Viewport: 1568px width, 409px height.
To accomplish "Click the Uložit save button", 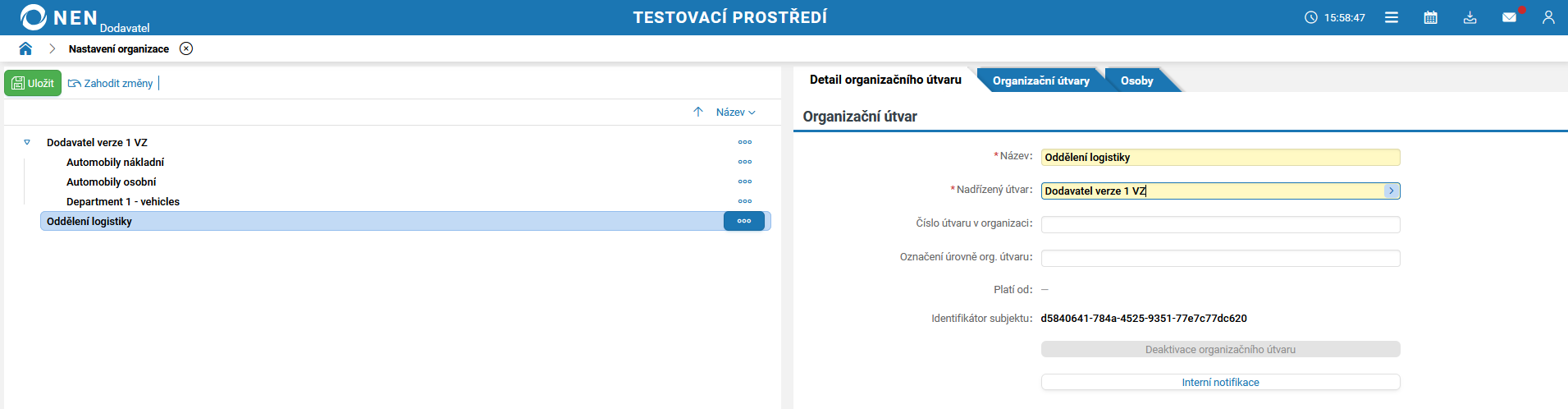I will 33,83.
